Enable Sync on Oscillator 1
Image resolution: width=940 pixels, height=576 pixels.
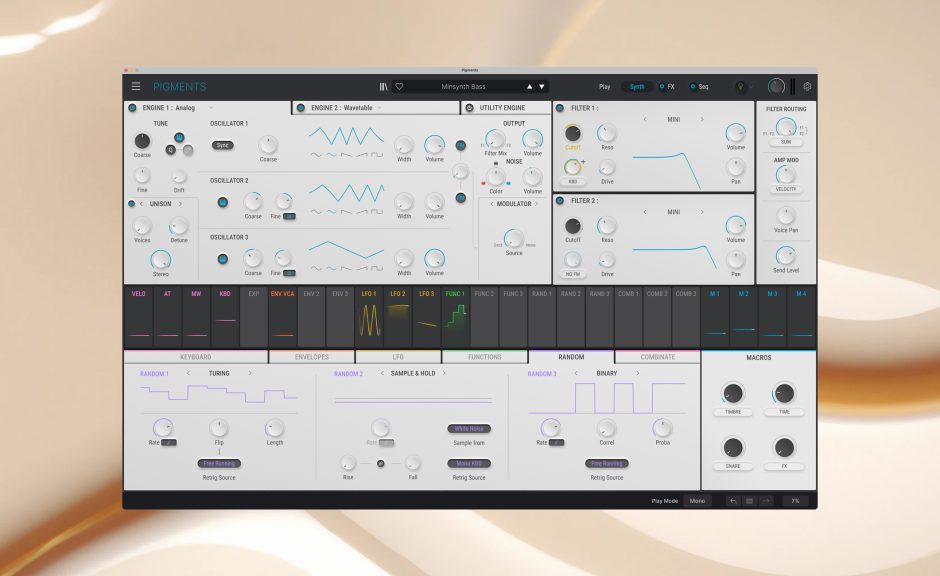click(x=223, y=145)
